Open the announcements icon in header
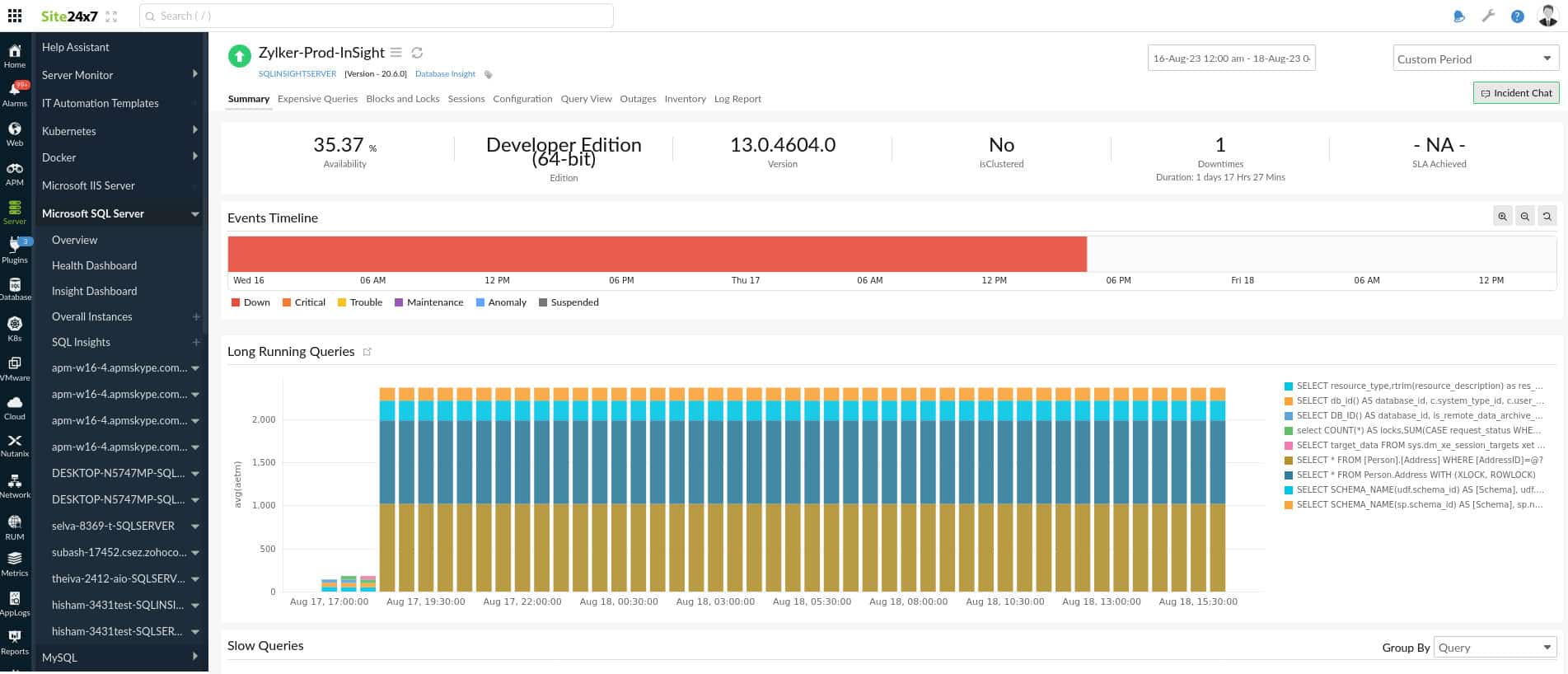This screenshot has width=1568, height=674. click(x=1459, y=16)
